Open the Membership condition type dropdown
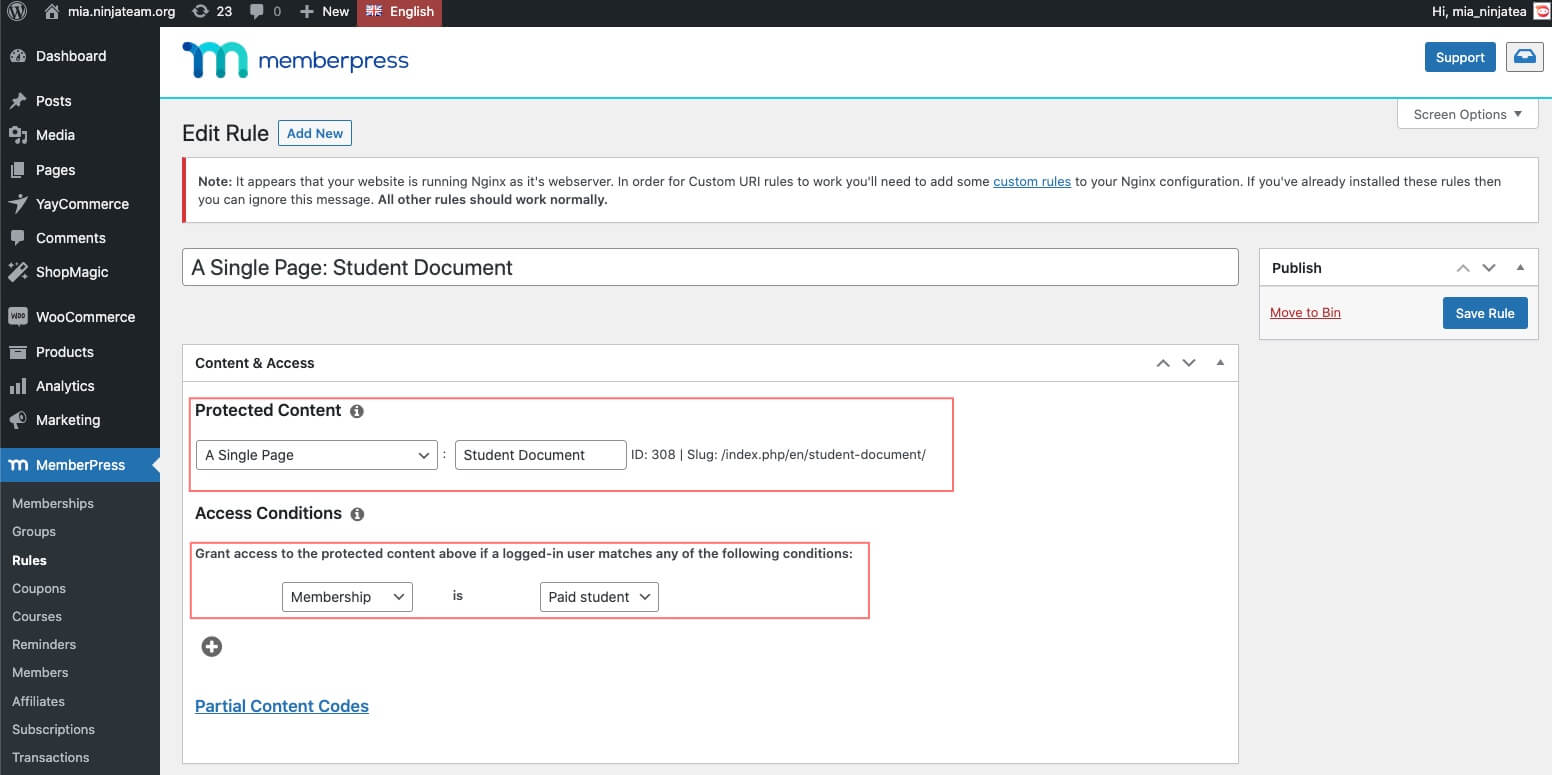 (346, 597)
